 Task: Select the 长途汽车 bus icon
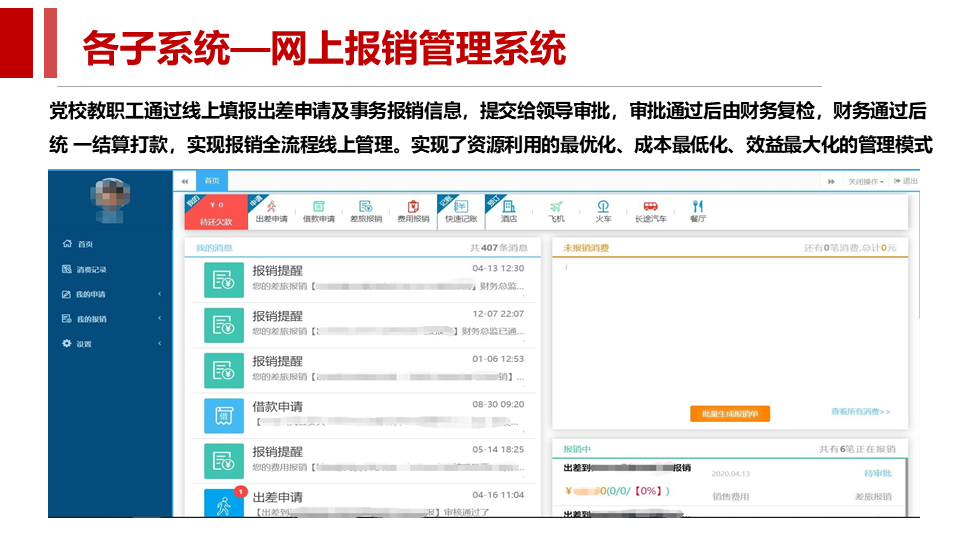(650, 211)
